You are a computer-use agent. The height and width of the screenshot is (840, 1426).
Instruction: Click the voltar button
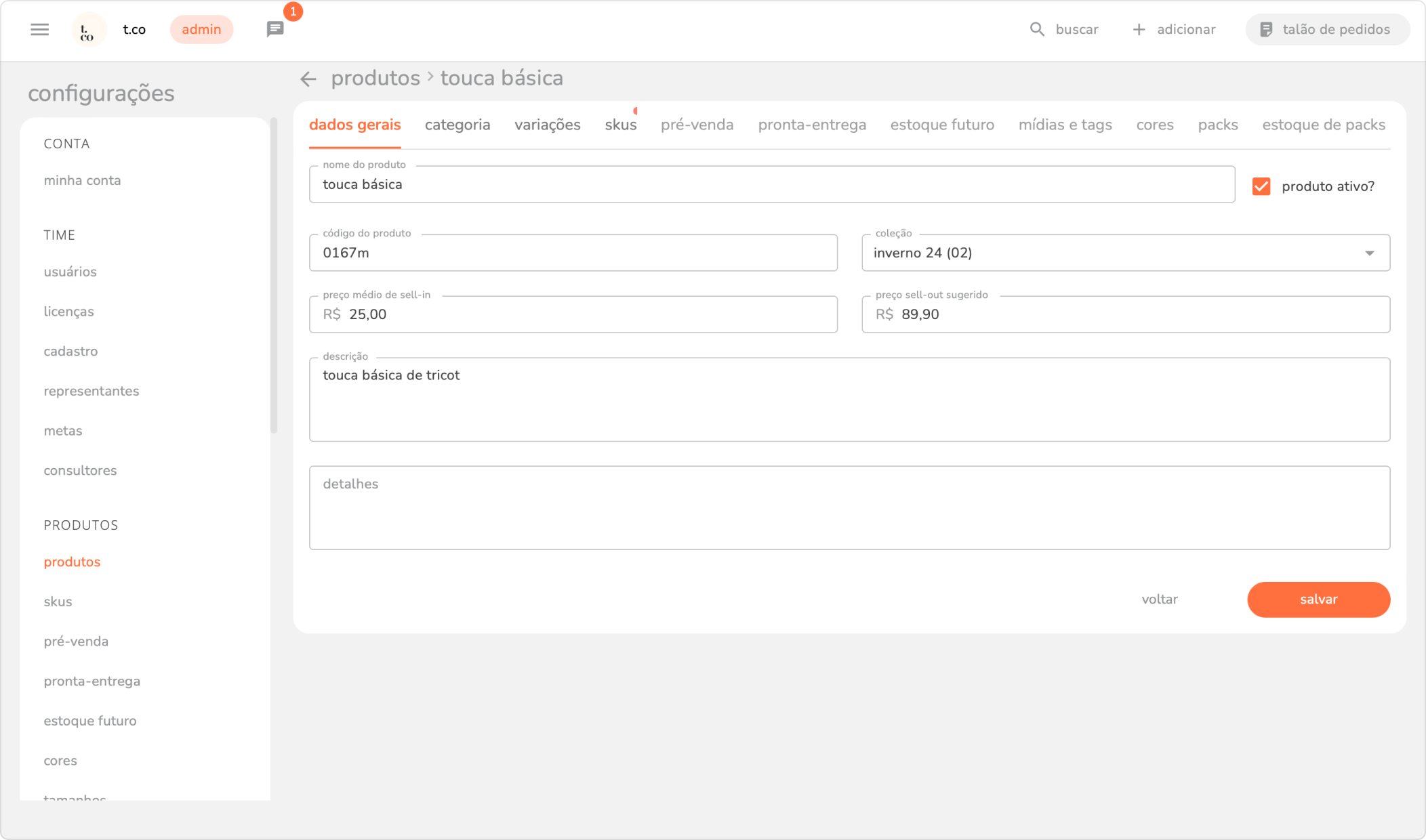(x=1160, y=600)
